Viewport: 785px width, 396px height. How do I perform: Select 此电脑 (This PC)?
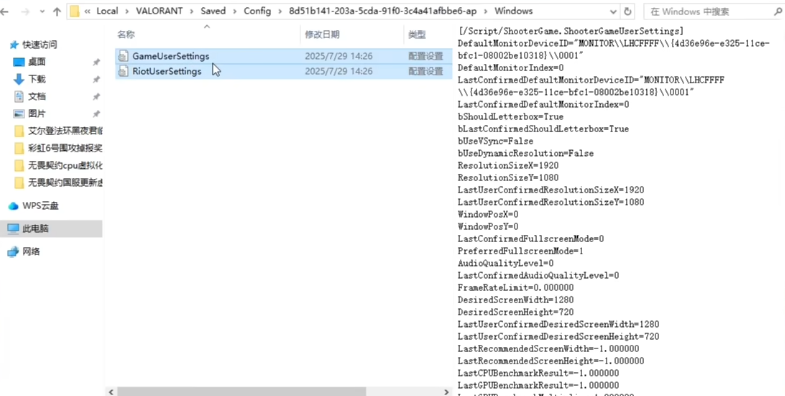51,229
